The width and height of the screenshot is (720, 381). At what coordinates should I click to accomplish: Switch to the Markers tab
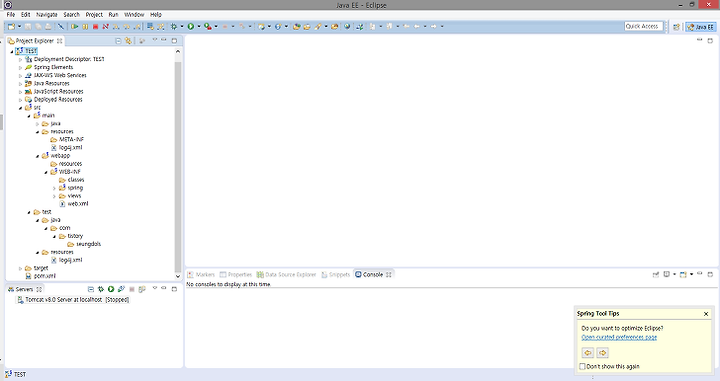point(201,275)
